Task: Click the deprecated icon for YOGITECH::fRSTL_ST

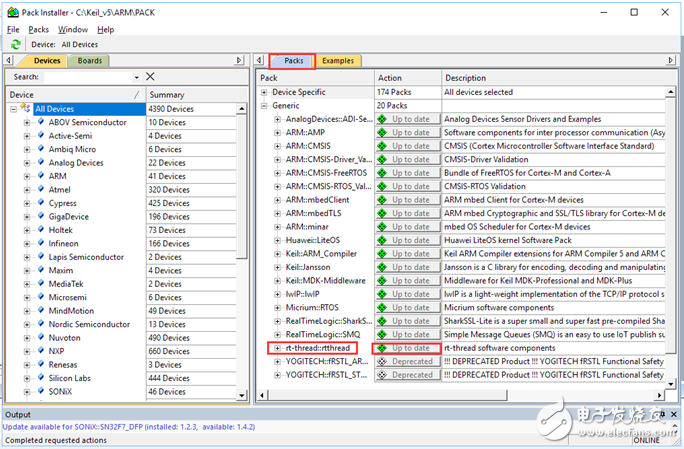Action: 382,375
